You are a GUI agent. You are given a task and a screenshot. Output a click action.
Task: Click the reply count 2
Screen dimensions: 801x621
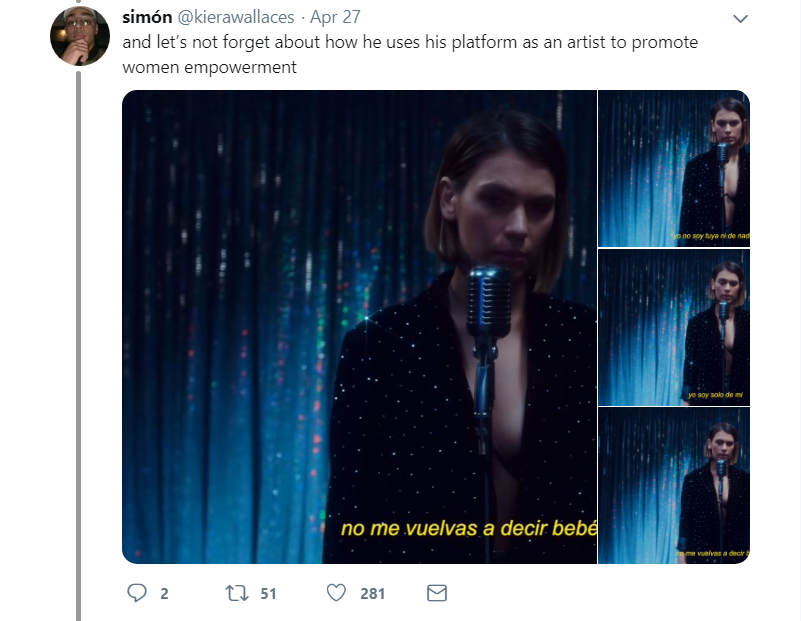[x=164, y=593]
